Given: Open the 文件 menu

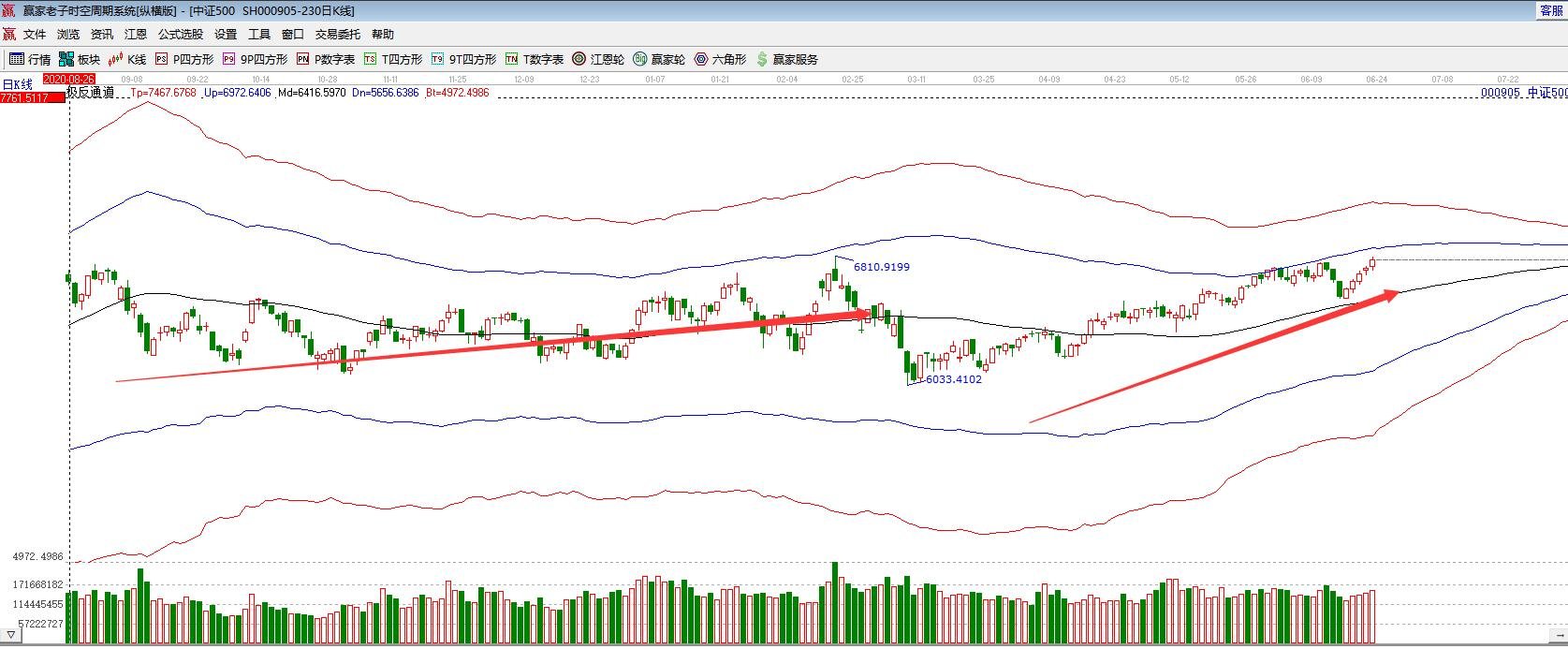Looking at the screenshot, I should click(x=35, y=34).
